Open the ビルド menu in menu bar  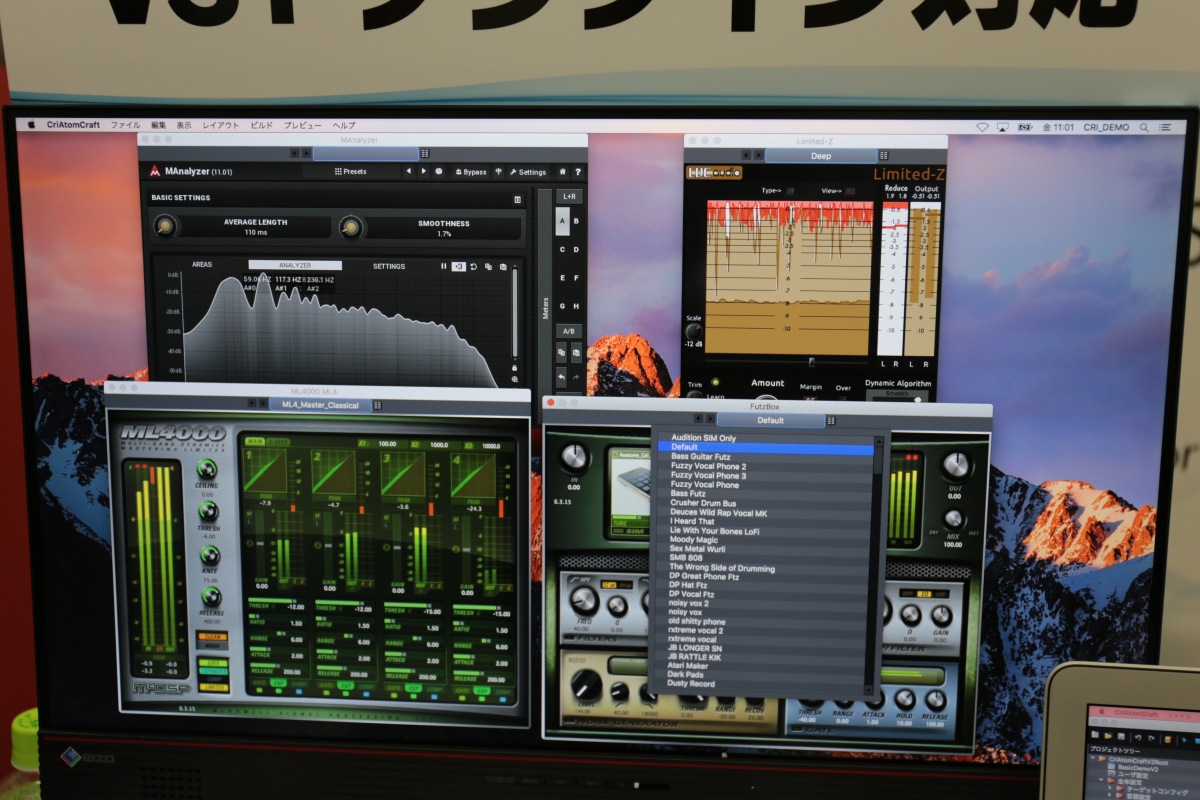coord(261,125)
